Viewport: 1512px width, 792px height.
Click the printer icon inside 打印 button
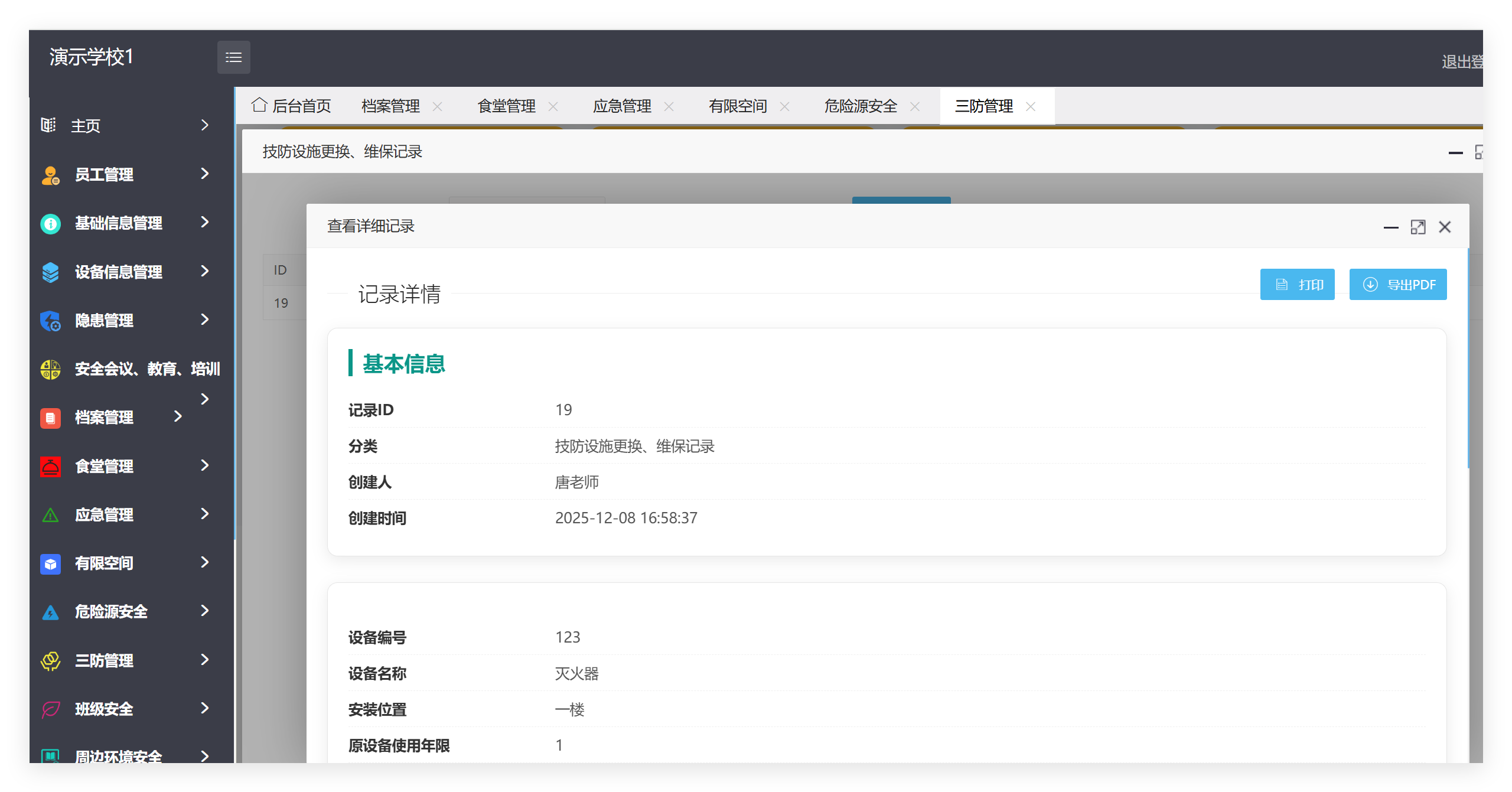tap(1280, 284)
